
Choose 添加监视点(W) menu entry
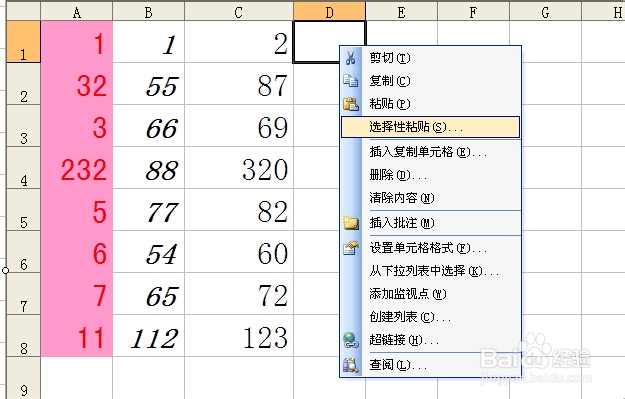430,294
